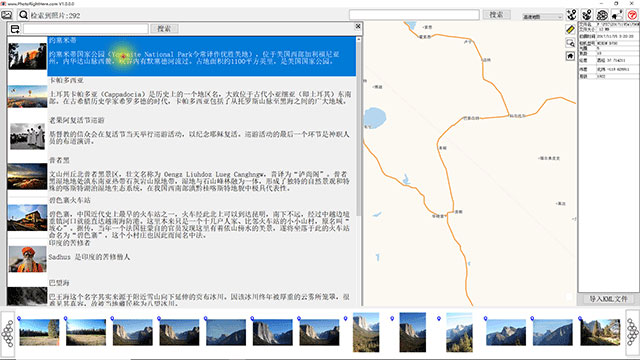The height and width of the screenshot is (360, 640).
Task: Click the orange-turban Sadhu portrait thumbnail
Action: tap(27, 259)
